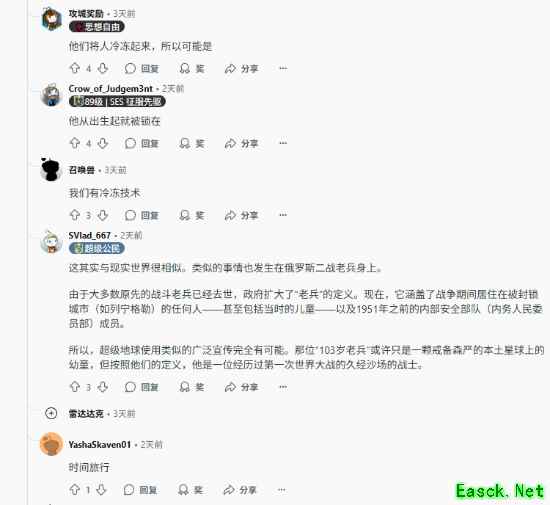
Task: Open more options on 攻城奖励 comment
Action: [283, 68]
